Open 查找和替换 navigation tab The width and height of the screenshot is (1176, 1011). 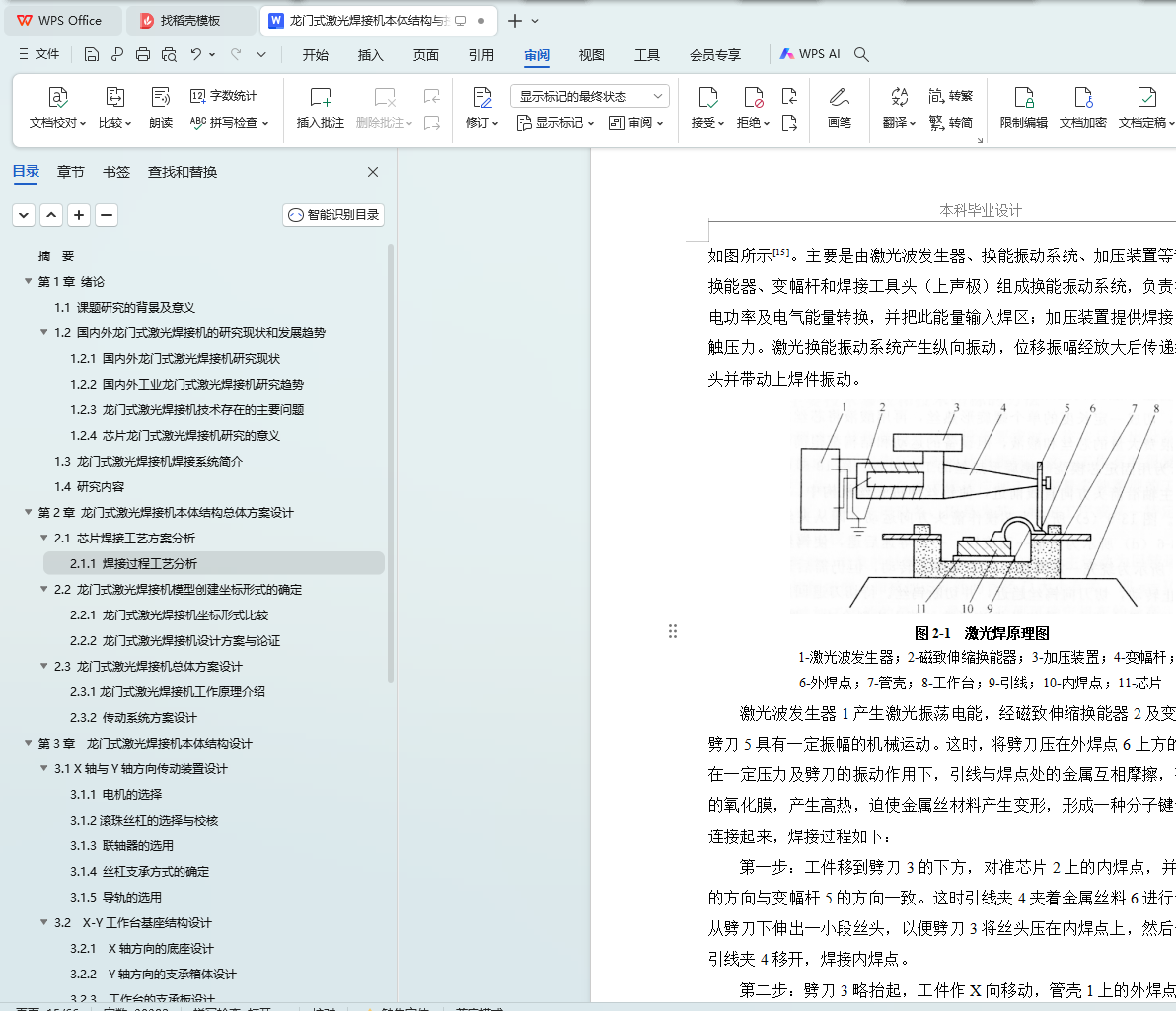click(x=183, y=172)
